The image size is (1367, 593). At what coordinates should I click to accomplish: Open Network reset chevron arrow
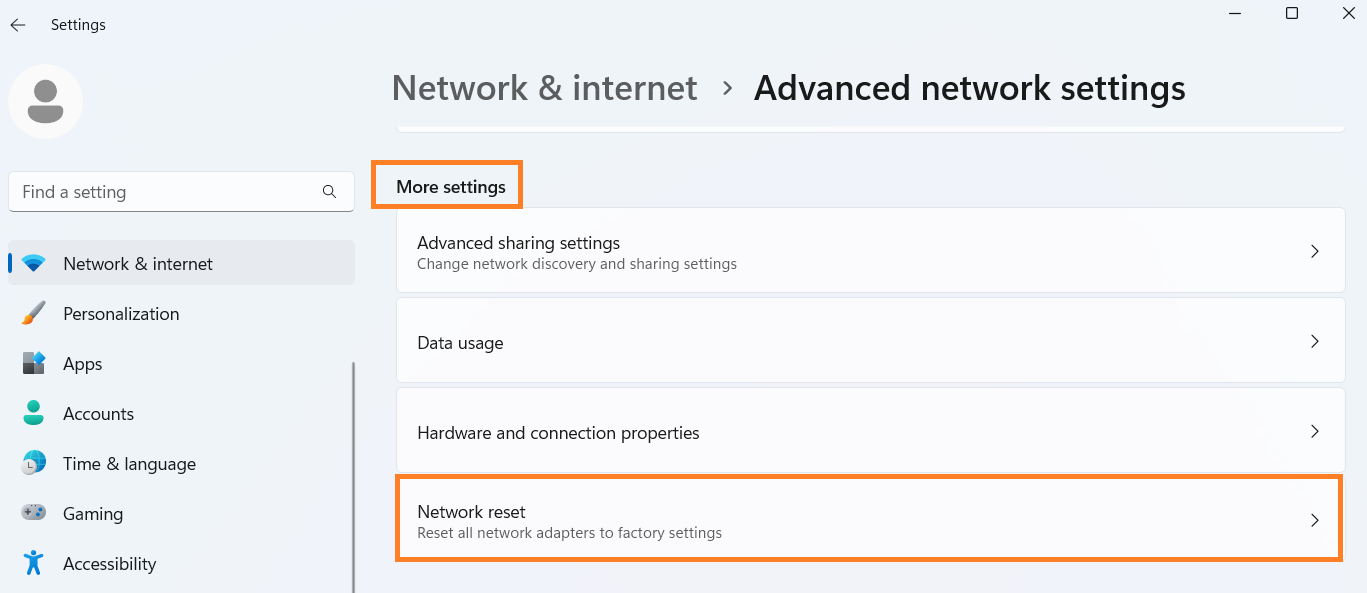(1315, 520)
